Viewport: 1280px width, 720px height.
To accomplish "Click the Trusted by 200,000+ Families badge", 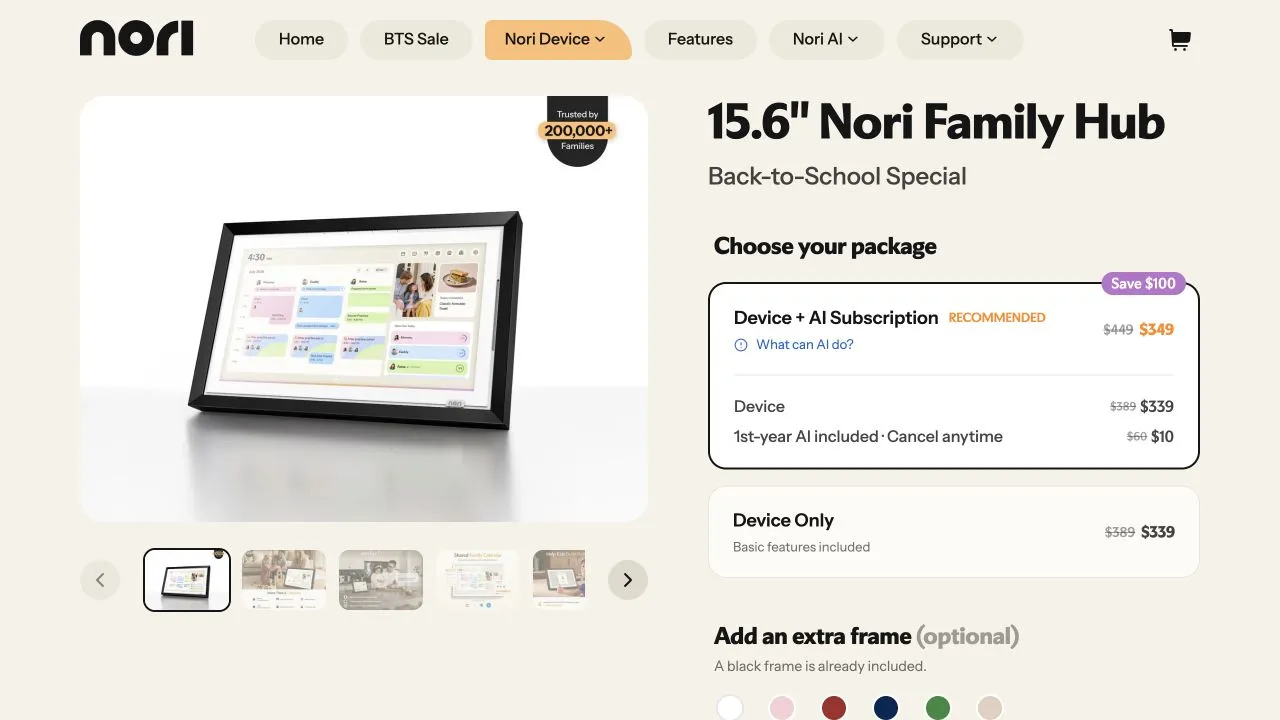I will pos(578,131).
